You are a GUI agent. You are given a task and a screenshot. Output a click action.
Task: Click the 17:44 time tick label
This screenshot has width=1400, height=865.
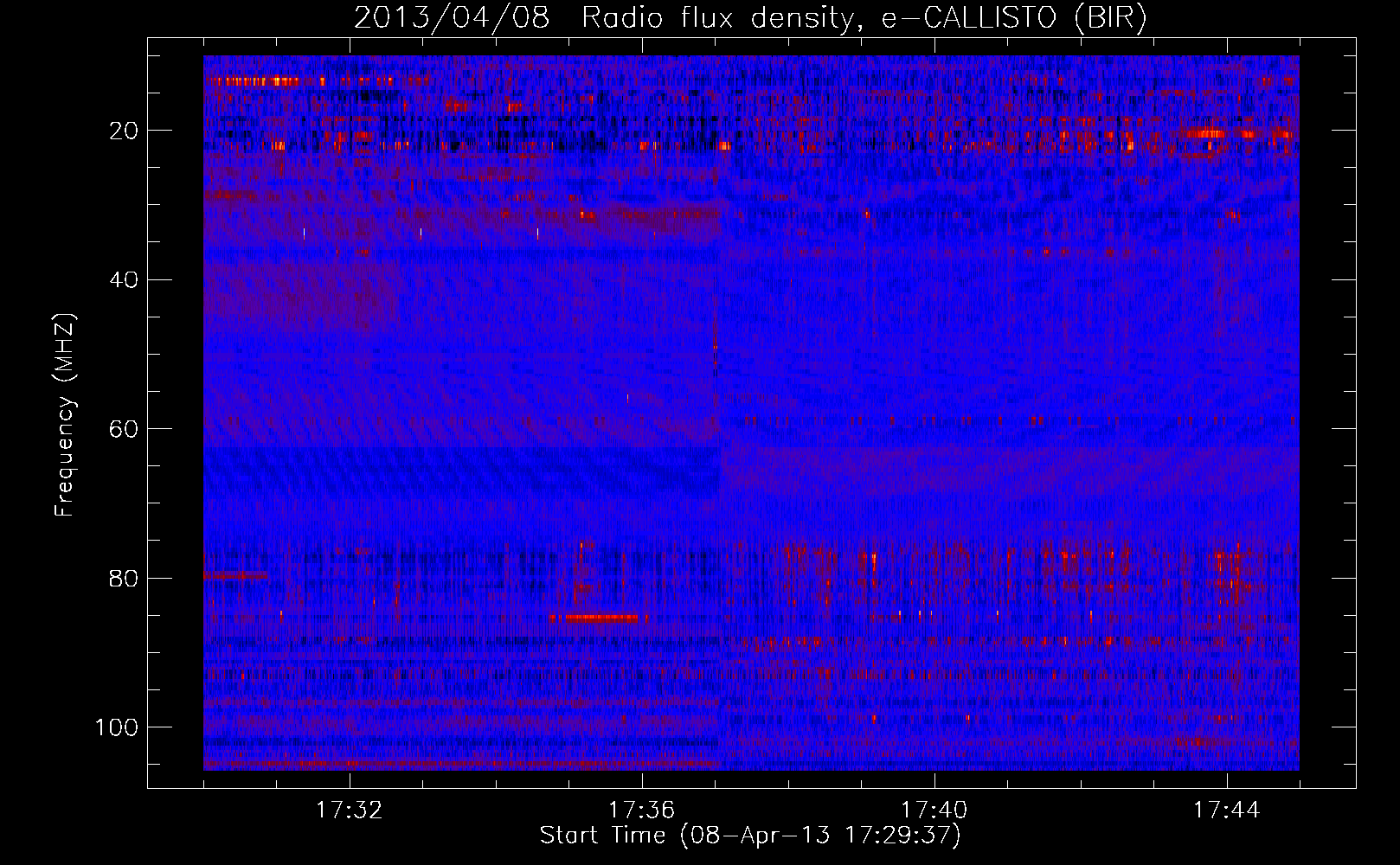point(1226,811)
